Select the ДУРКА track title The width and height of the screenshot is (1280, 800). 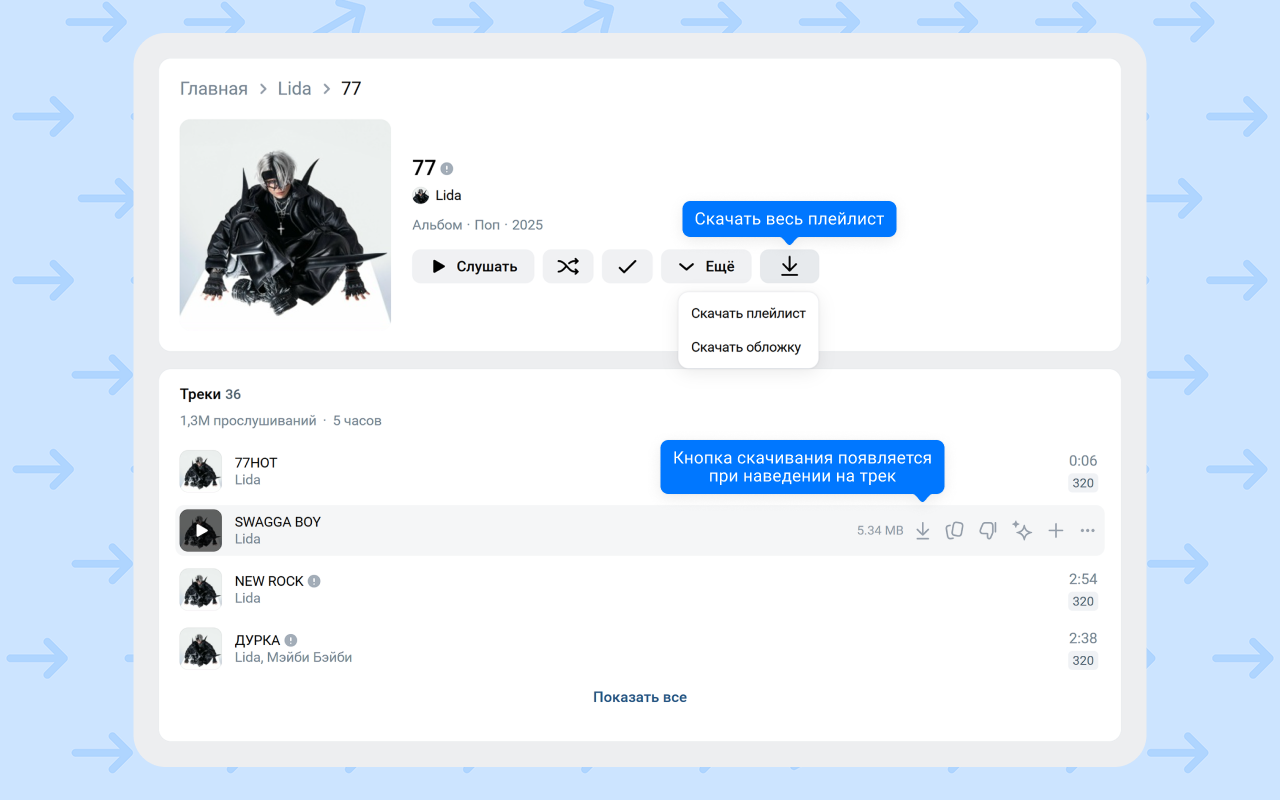point(257,639)
